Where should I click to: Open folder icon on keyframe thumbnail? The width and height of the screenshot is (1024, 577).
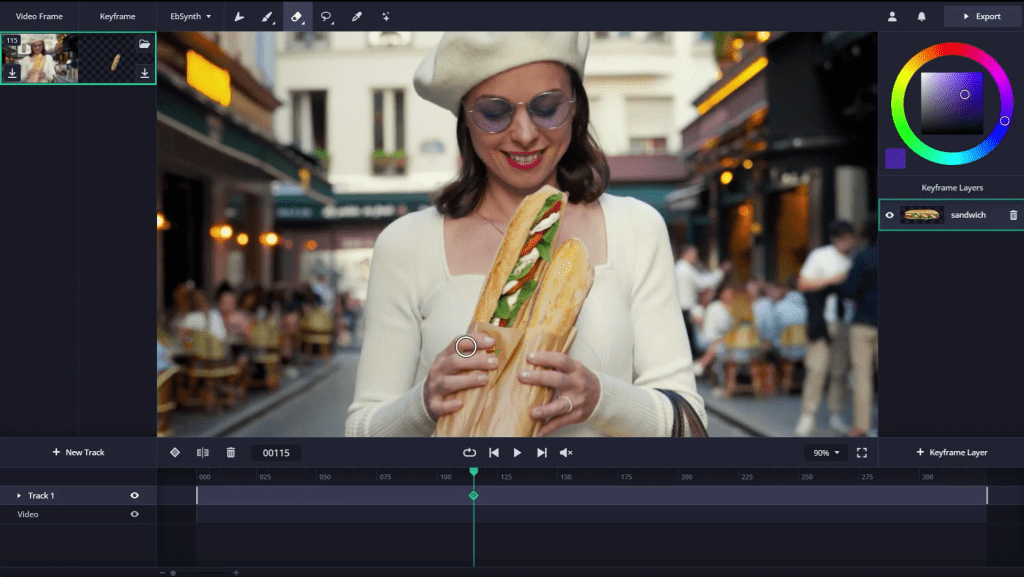[144, 44]
